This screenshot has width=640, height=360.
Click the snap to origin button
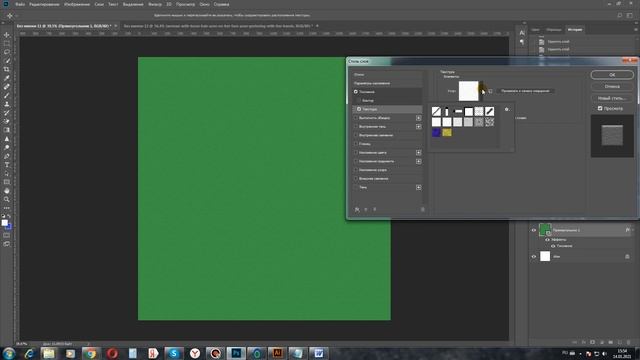click(525, 91)
